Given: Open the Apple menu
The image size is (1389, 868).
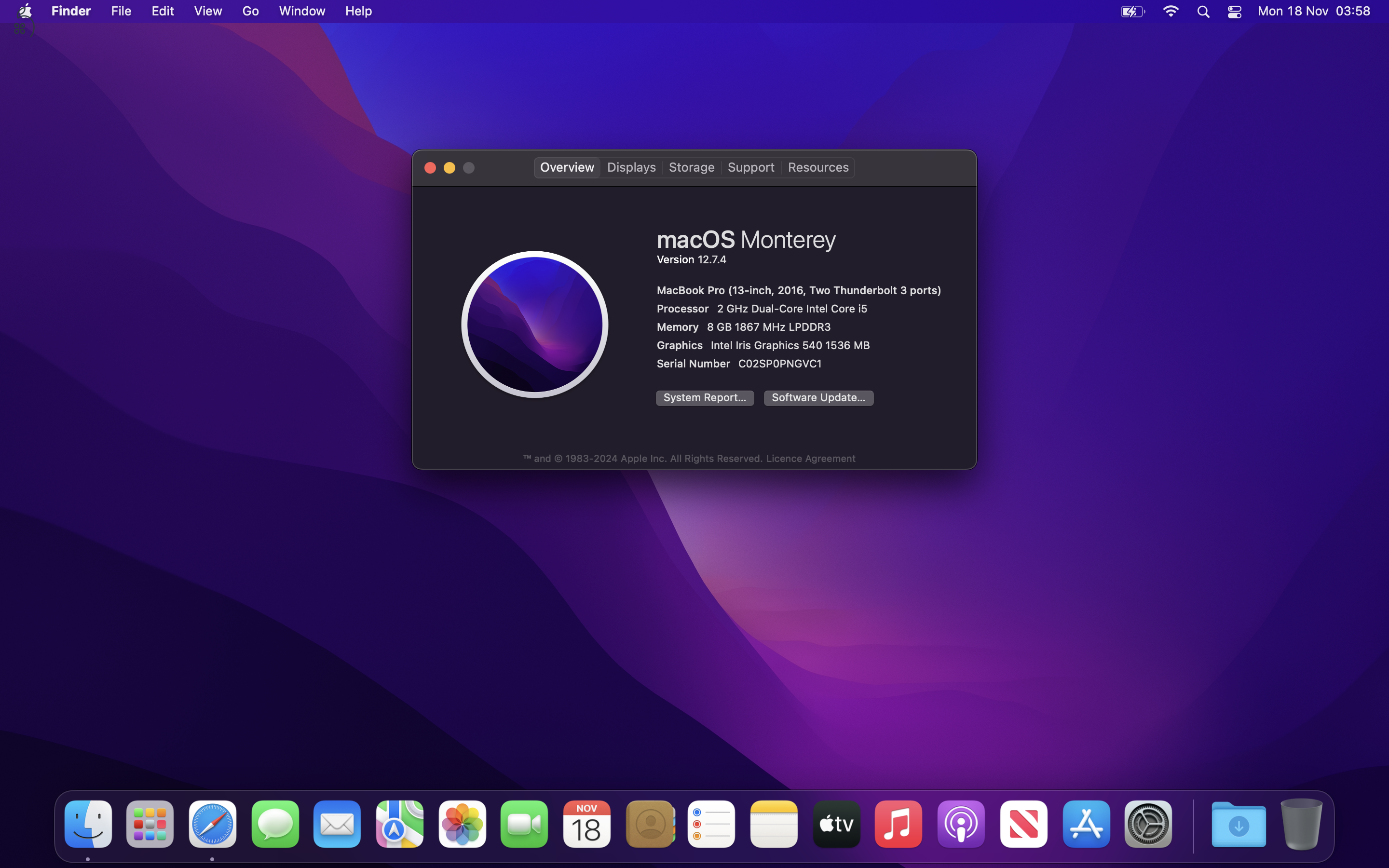Looking at the screenshot, I should [25, 11].
